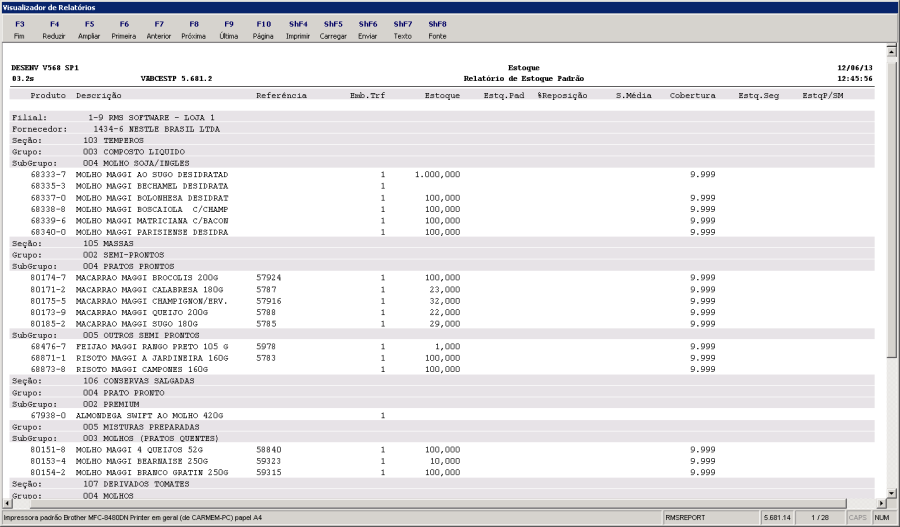Click product 80185-2 MACARRAO MAGGI SUGO

[442, 324]
